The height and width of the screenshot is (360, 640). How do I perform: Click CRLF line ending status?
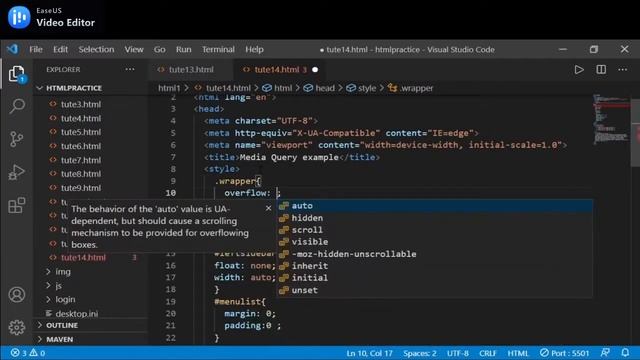(488, 353)
